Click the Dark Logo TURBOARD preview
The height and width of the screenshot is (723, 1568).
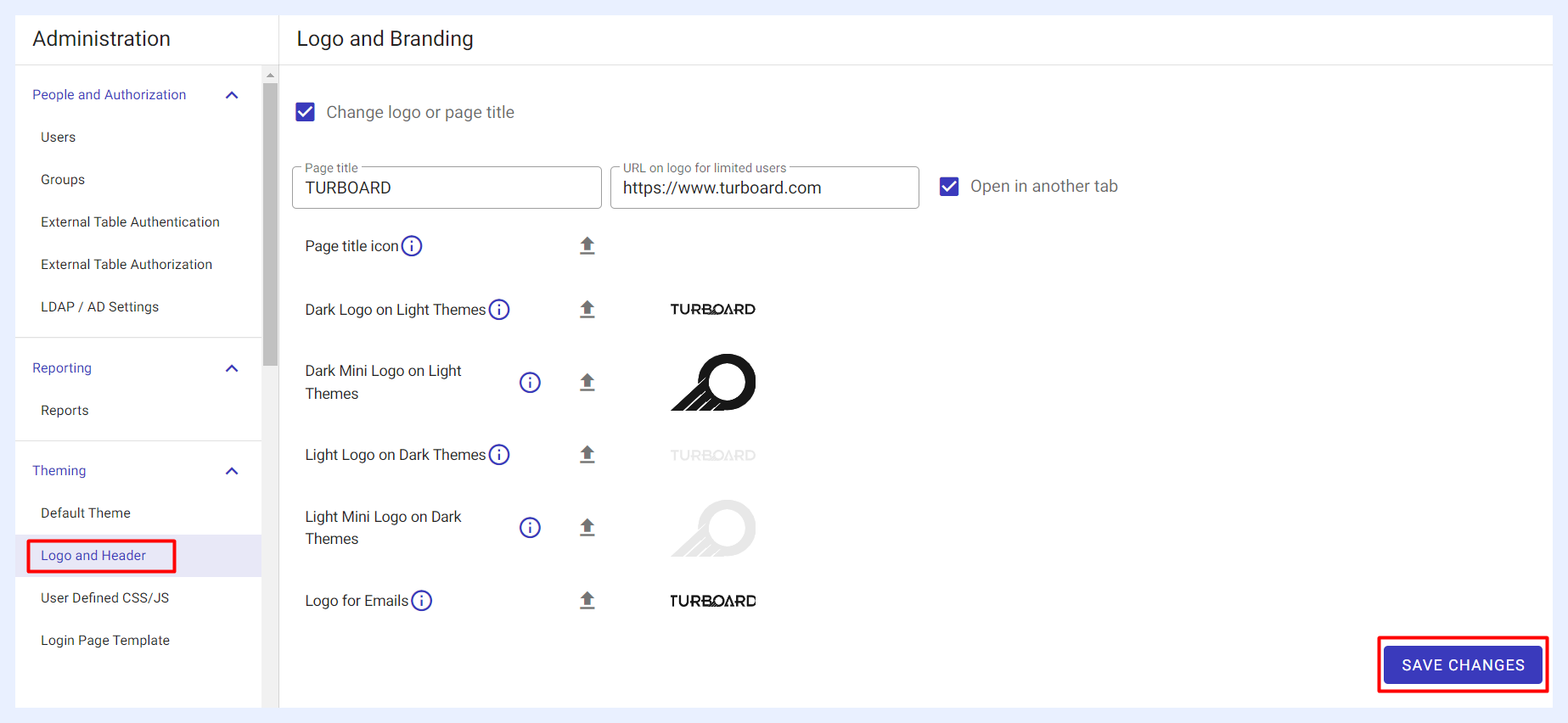click(x=713, y=310)
